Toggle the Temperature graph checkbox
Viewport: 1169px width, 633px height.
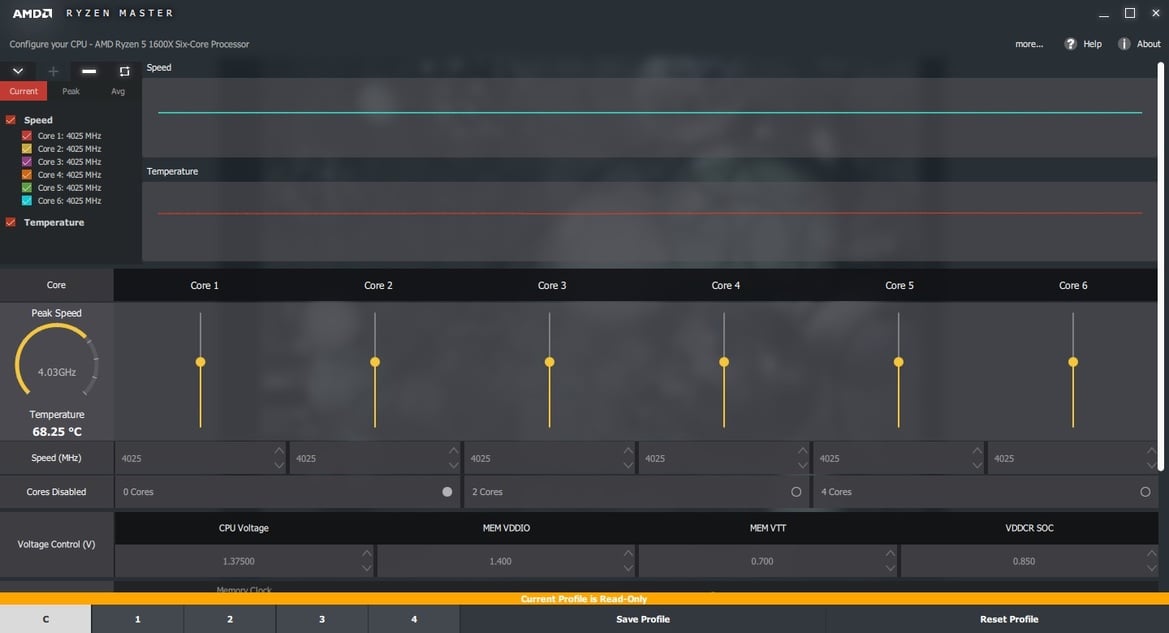[x=10, y=222]
